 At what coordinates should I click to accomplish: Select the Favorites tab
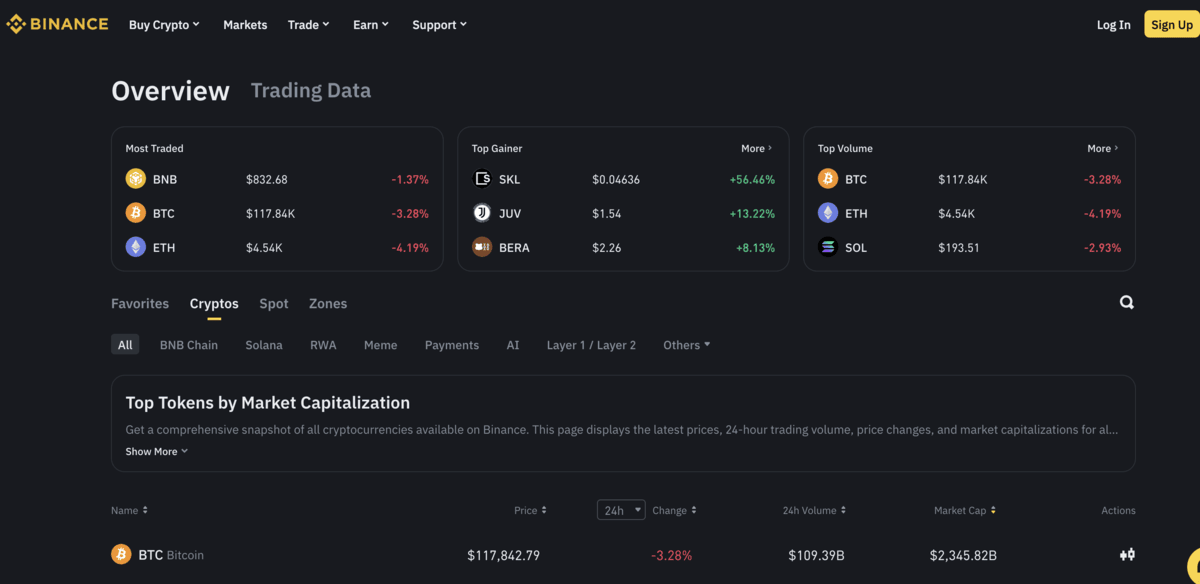tap(140, 303)
